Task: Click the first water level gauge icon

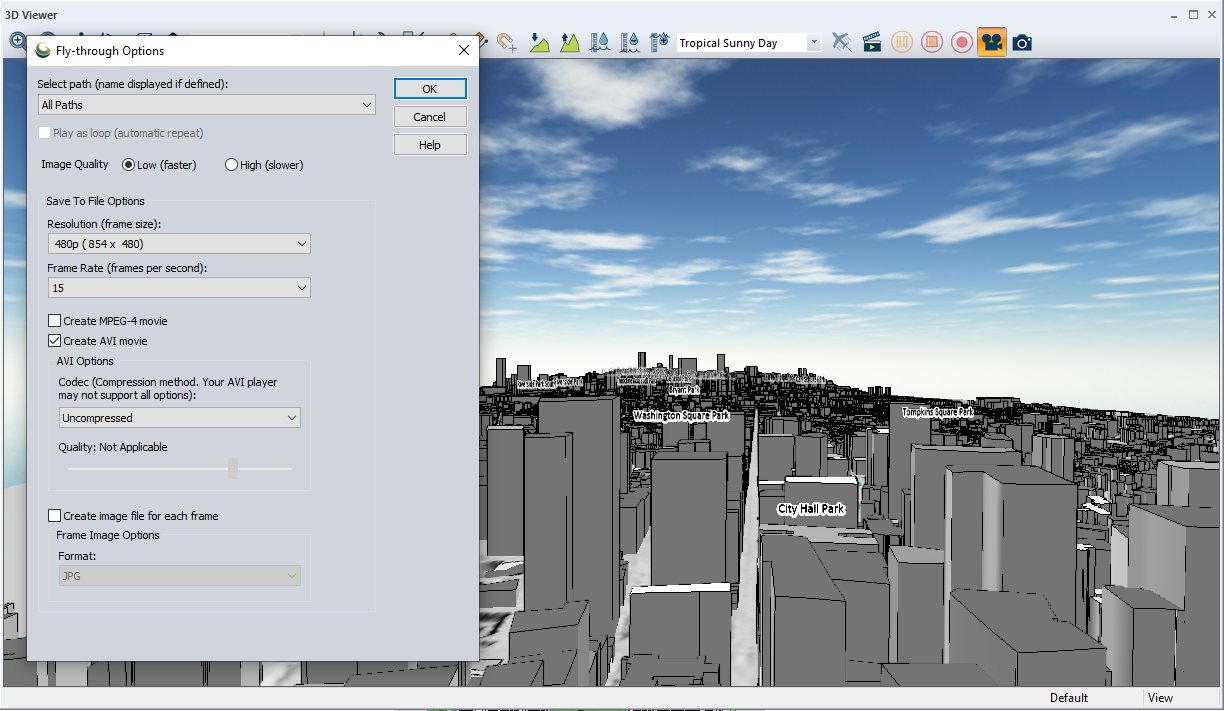Action: point(600,42)
